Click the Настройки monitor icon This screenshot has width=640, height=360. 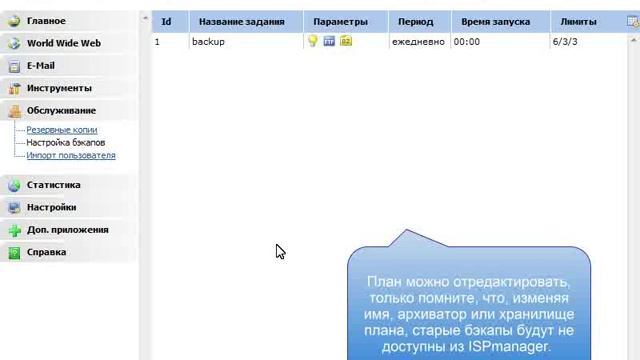pyautogui.click(x=14, y=207)
